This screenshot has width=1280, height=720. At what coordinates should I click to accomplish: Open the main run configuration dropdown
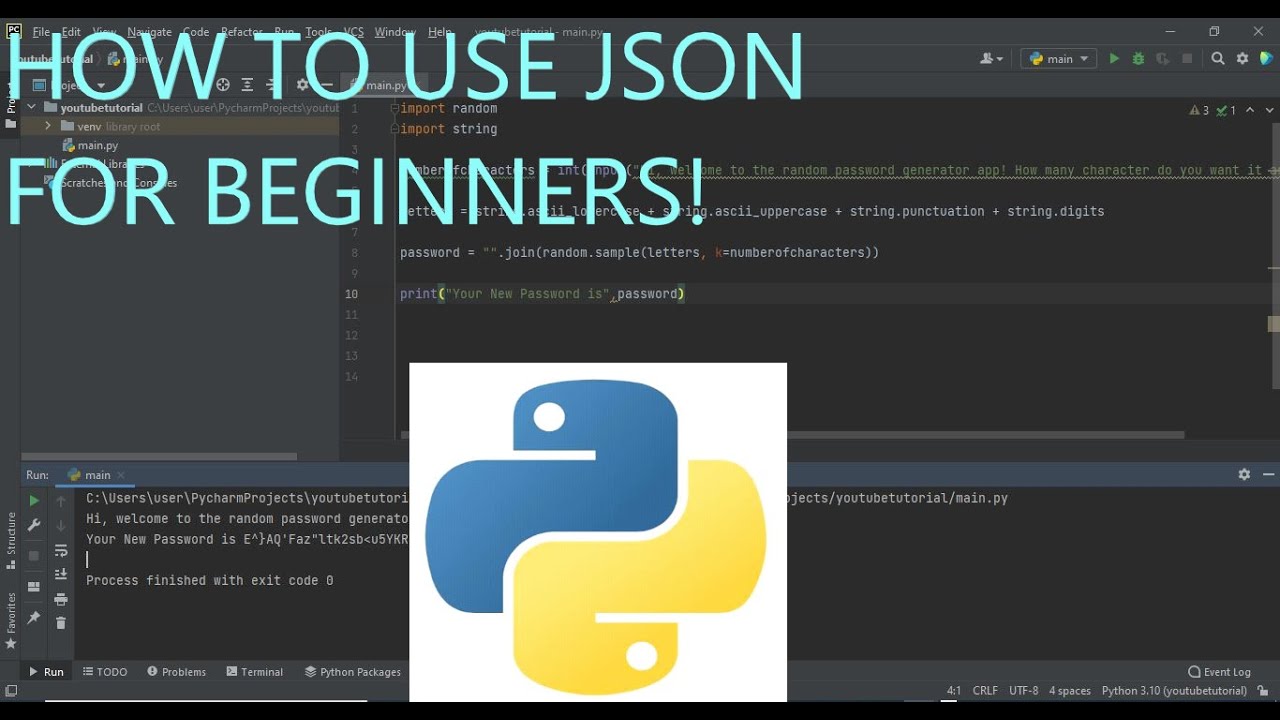point(1059,59)
